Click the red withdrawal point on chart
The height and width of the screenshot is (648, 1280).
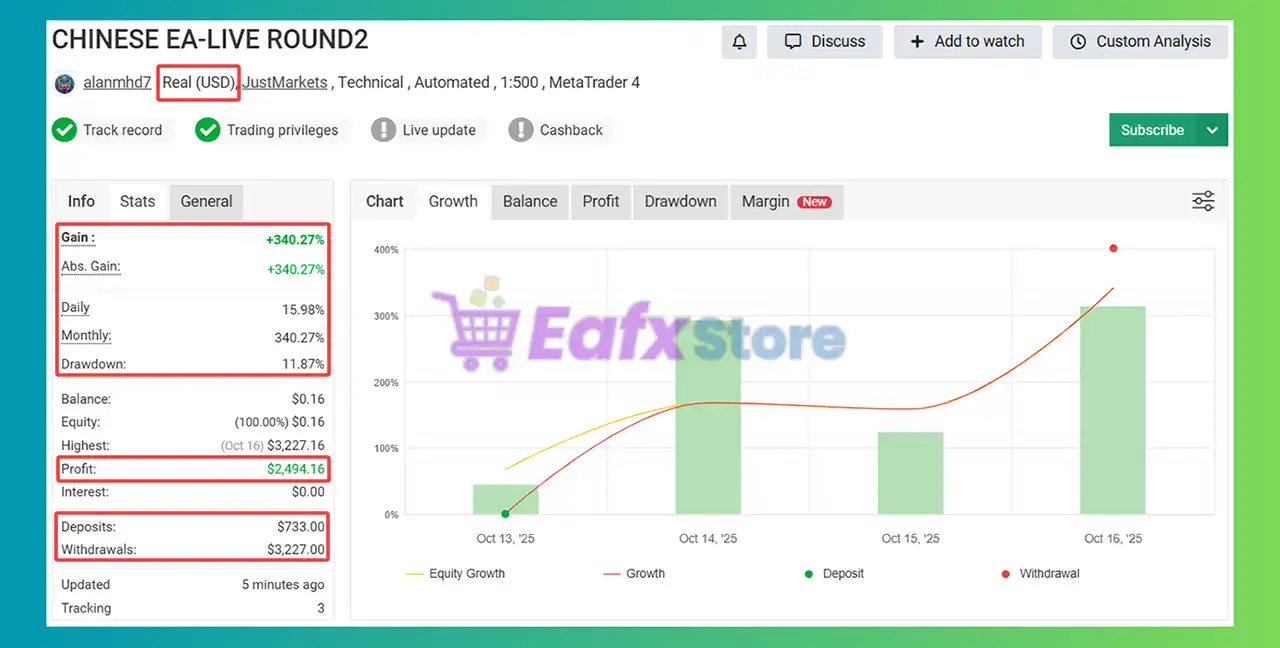pos(1113,248)
